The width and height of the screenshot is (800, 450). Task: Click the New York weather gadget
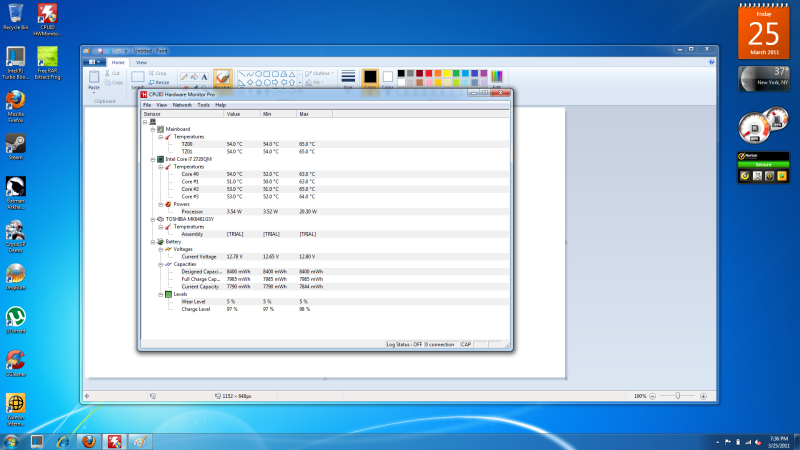click(764, 79)
